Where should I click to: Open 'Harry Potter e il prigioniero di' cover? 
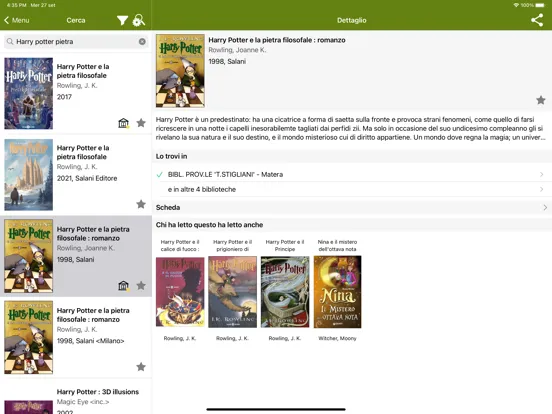click(232, 292)
